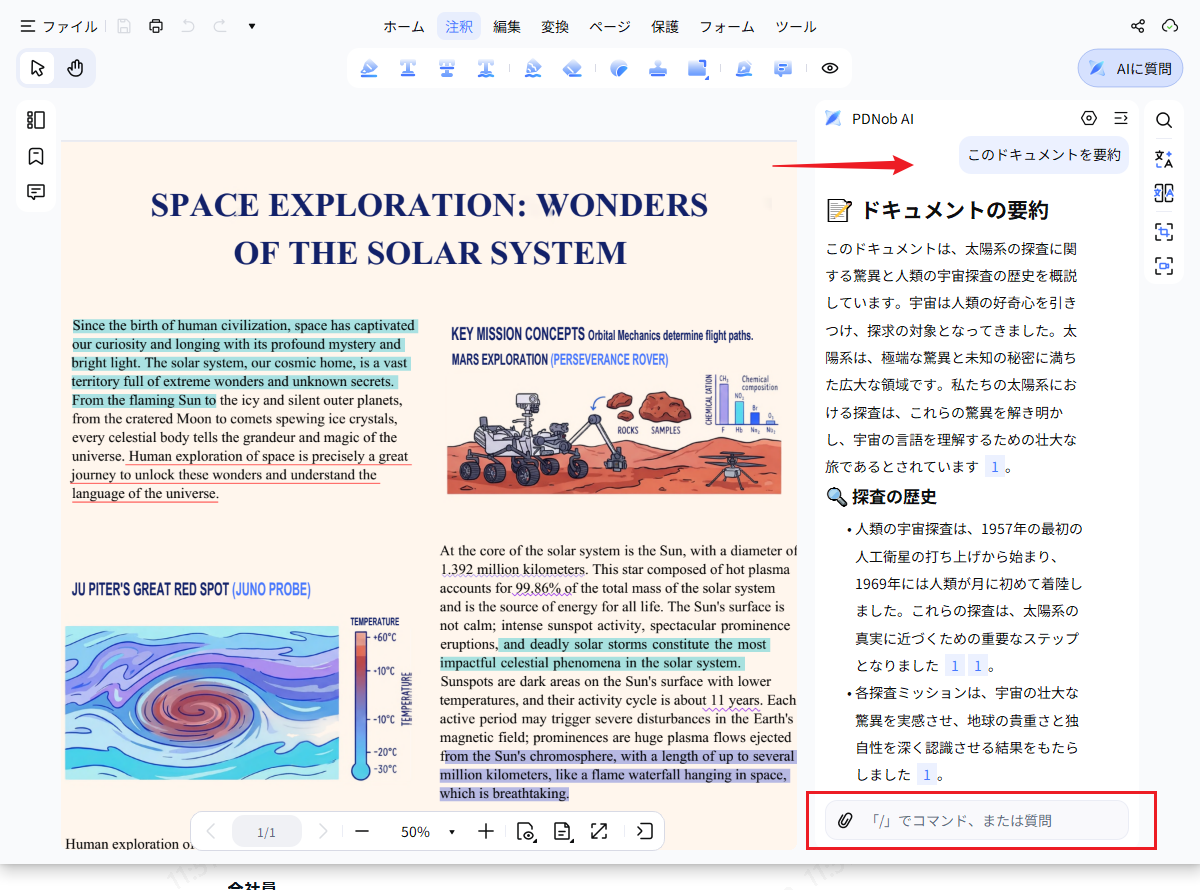Switch to the ページ tab
Image resolution: width=1200 pixels, height=890 pixels.
610,27
